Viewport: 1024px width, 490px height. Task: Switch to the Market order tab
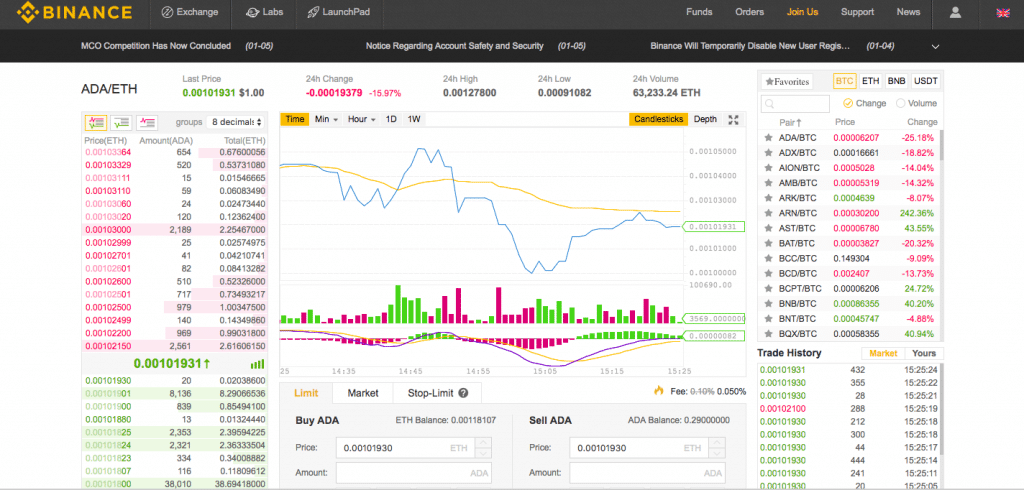(362, 393)
